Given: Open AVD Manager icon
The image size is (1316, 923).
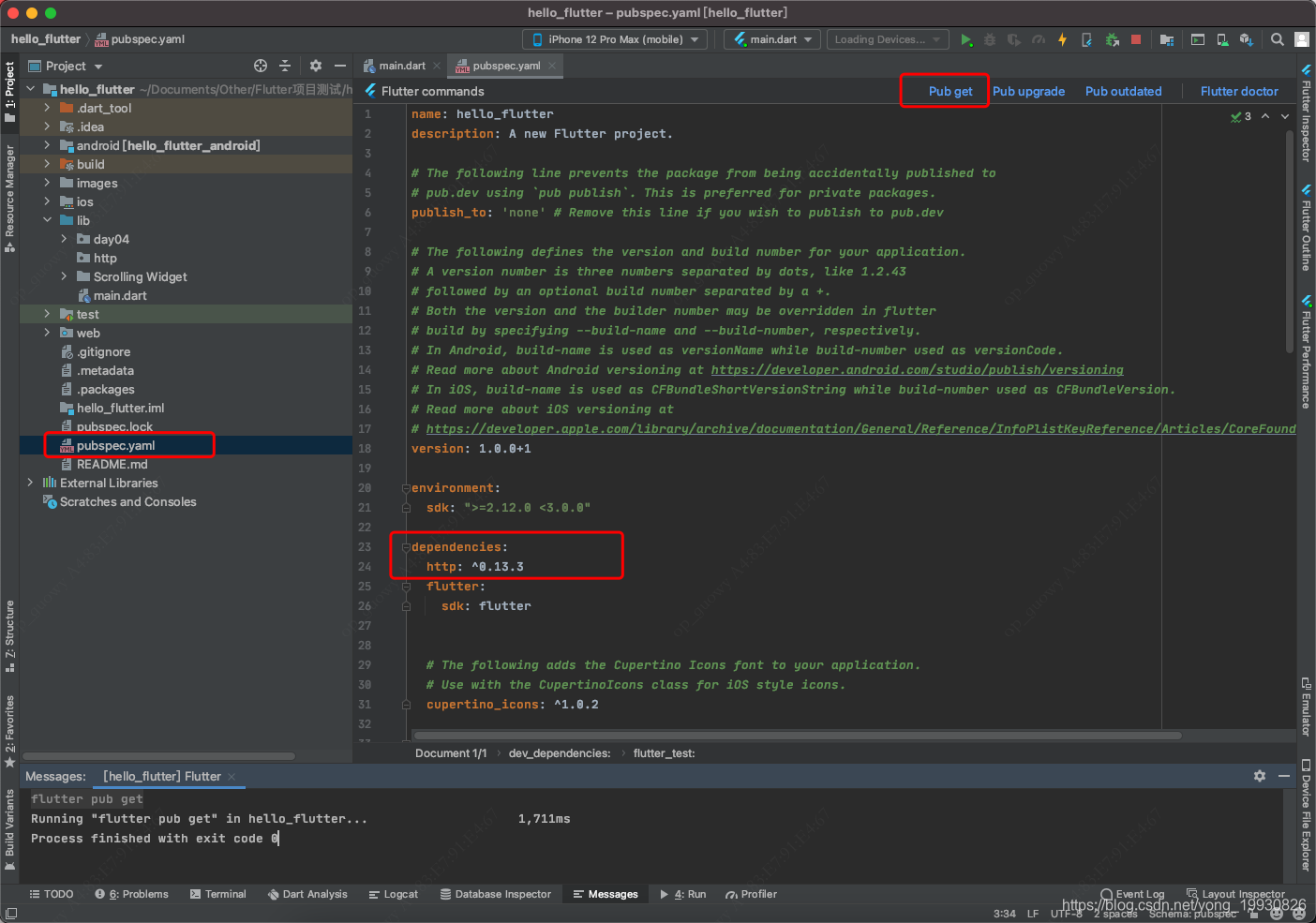Looking at the screenshot, I should (1222, 39).
